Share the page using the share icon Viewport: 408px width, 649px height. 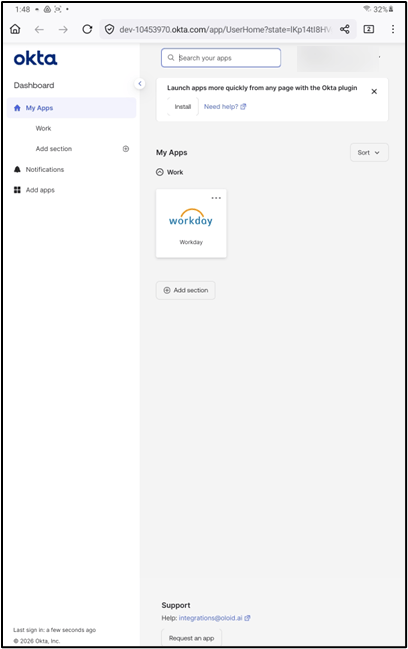point(345,29)
